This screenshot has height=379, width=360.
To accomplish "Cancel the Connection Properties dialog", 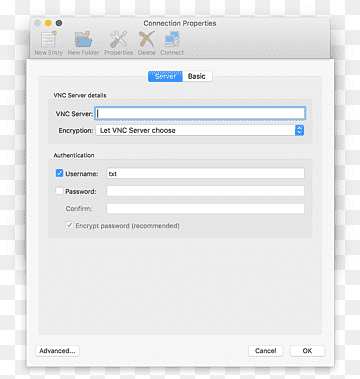I will [266, 351].
